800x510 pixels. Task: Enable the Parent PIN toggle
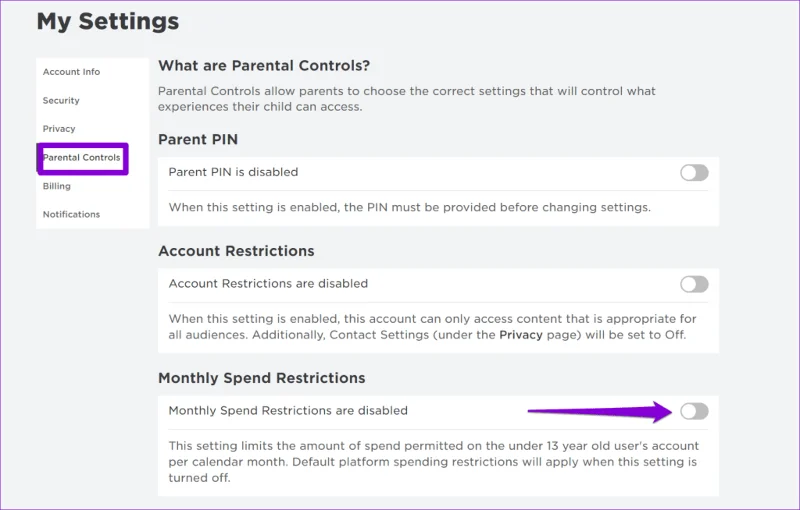tap(694, 173)
